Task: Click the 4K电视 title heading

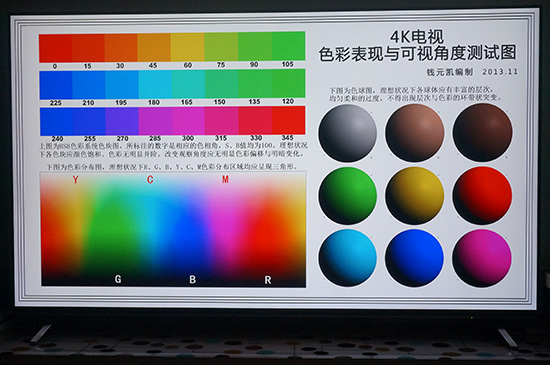Action: (x=417, y=37)
